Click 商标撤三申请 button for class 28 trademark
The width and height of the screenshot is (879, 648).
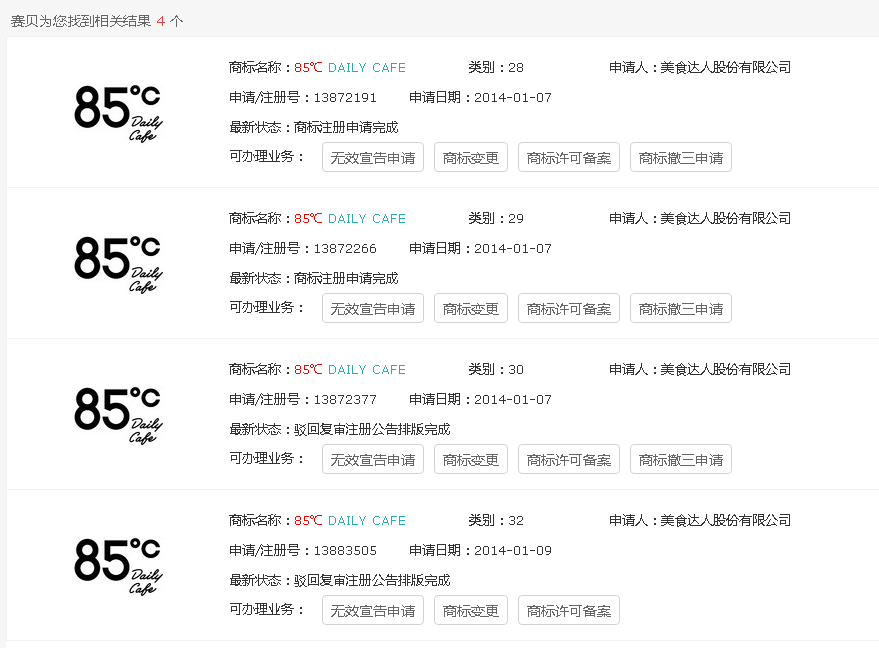[681, 158]
